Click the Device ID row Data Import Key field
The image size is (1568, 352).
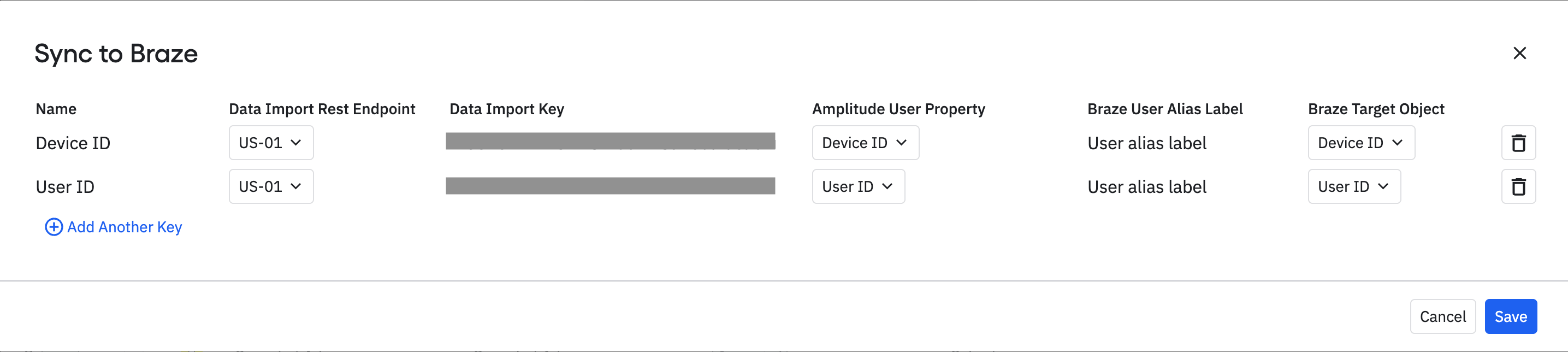pos(610,141)
